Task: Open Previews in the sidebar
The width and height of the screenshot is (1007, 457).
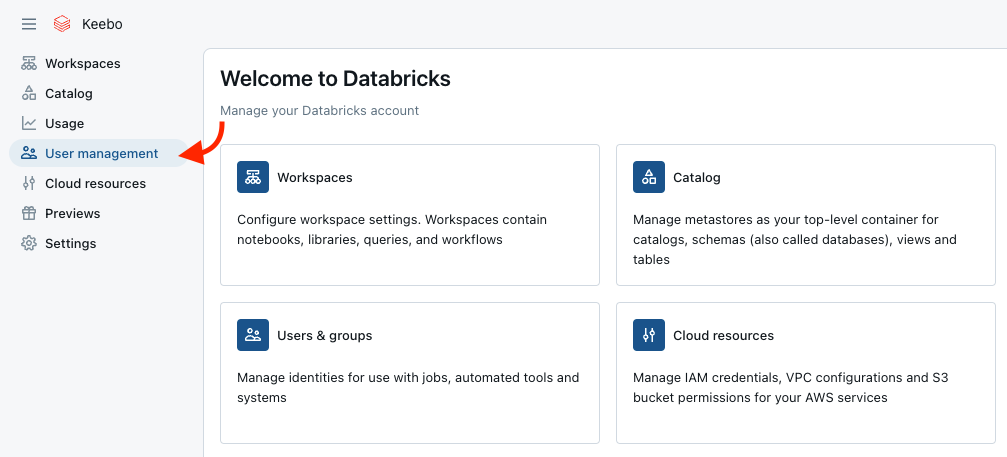Action: click(73, 213)
